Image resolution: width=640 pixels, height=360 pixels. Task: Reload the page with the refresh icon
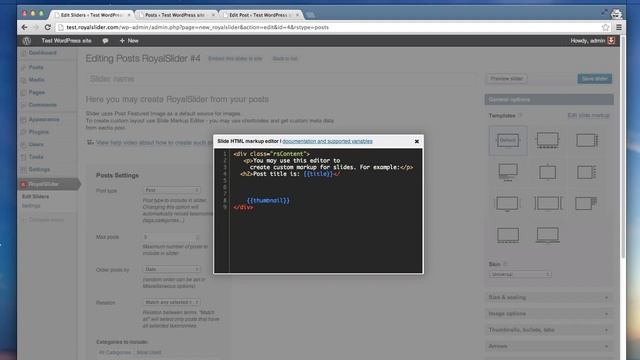point(47,27)
